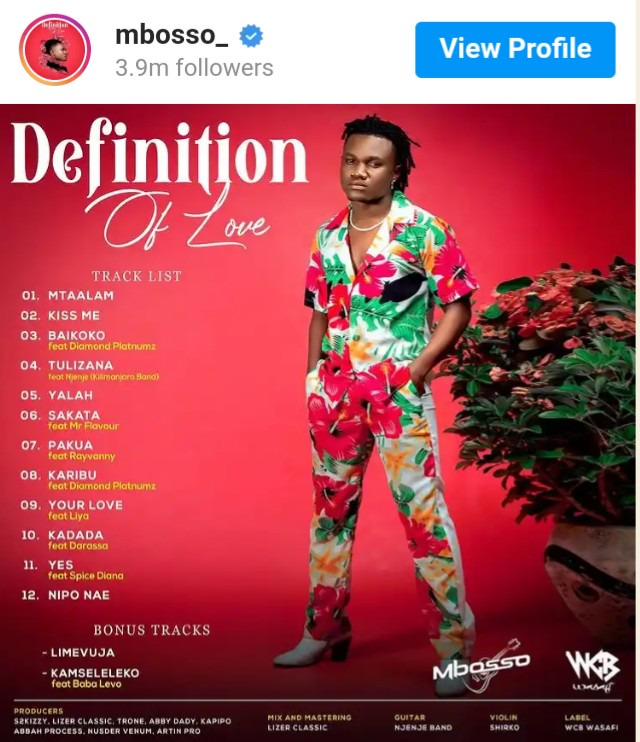Image resolution: width=640 pixels, height=742 pixels.
Task: Click the Producers credits text
Action: [x=122, y=721]
